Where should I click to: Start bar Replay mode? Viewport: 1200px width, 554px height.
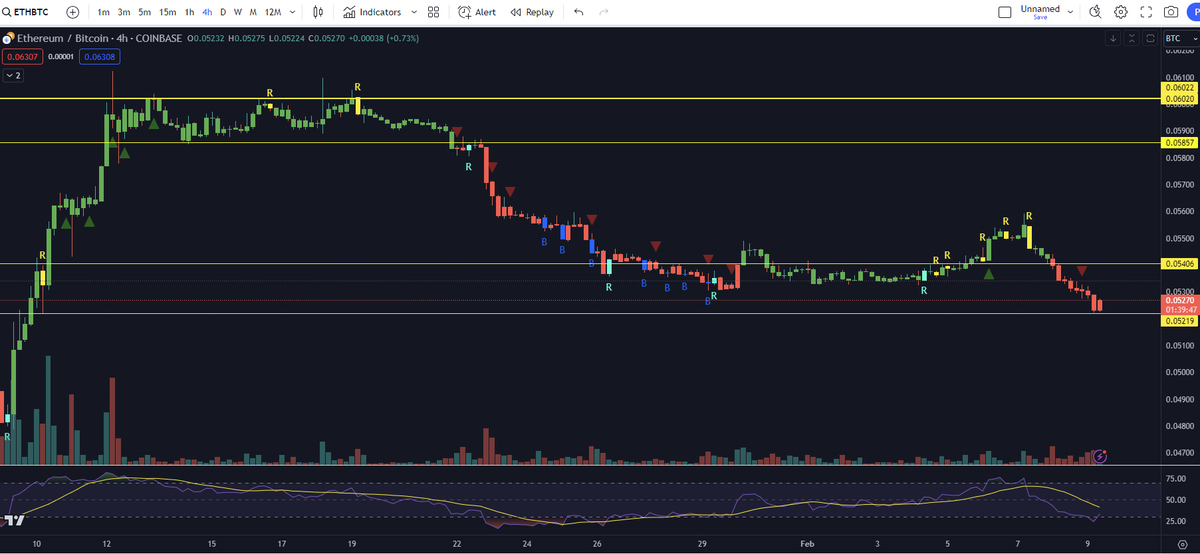coord(531,12)
